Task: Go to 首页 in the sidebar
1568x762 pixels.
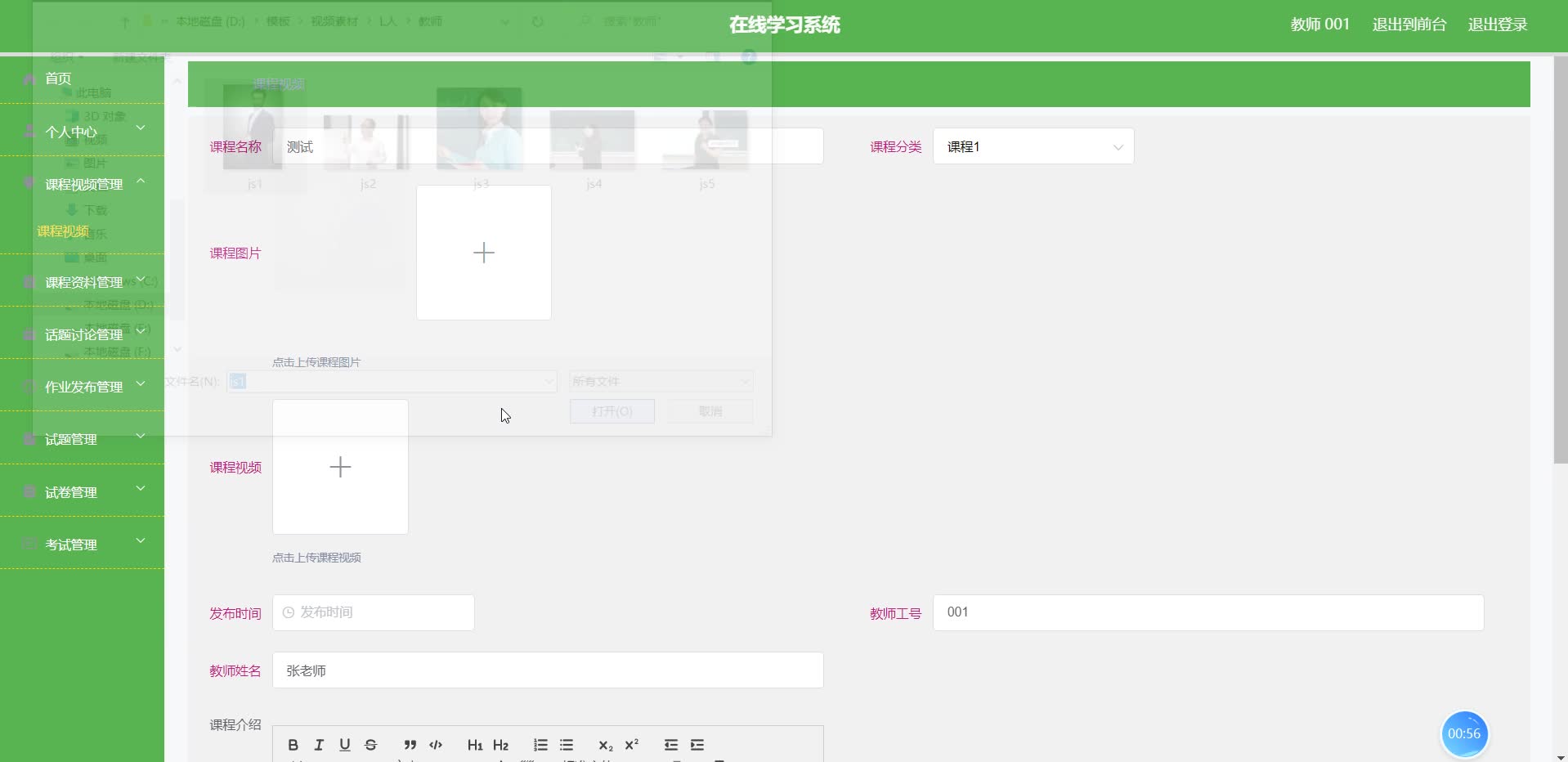Action: coord(58,78)
